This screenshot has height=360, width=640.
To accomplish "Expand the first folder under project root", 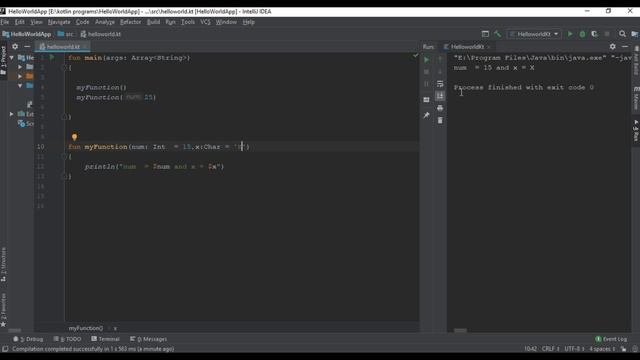I will 20,67.
